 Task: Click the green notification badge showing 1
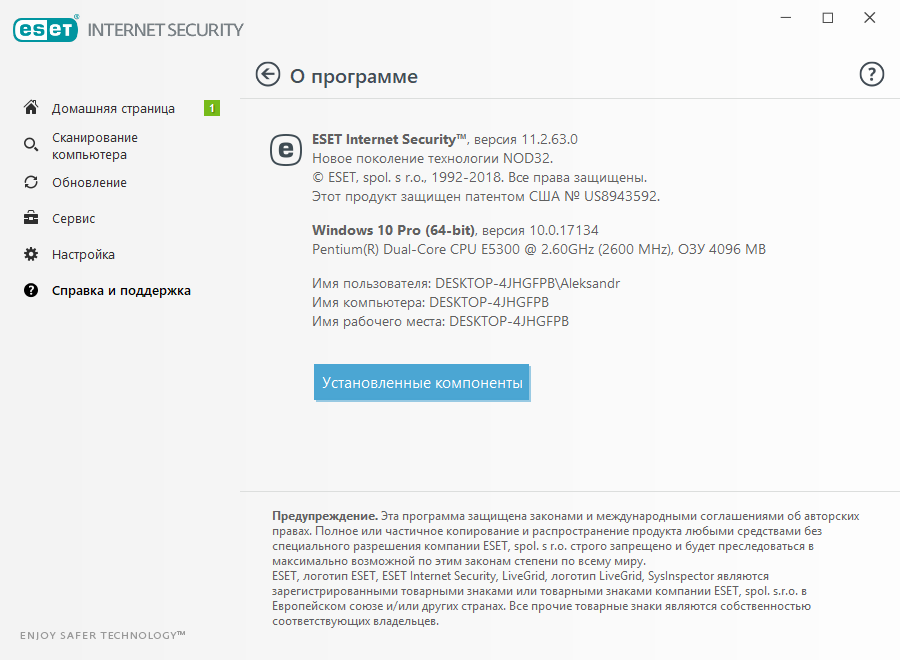(x=212, y=108)
